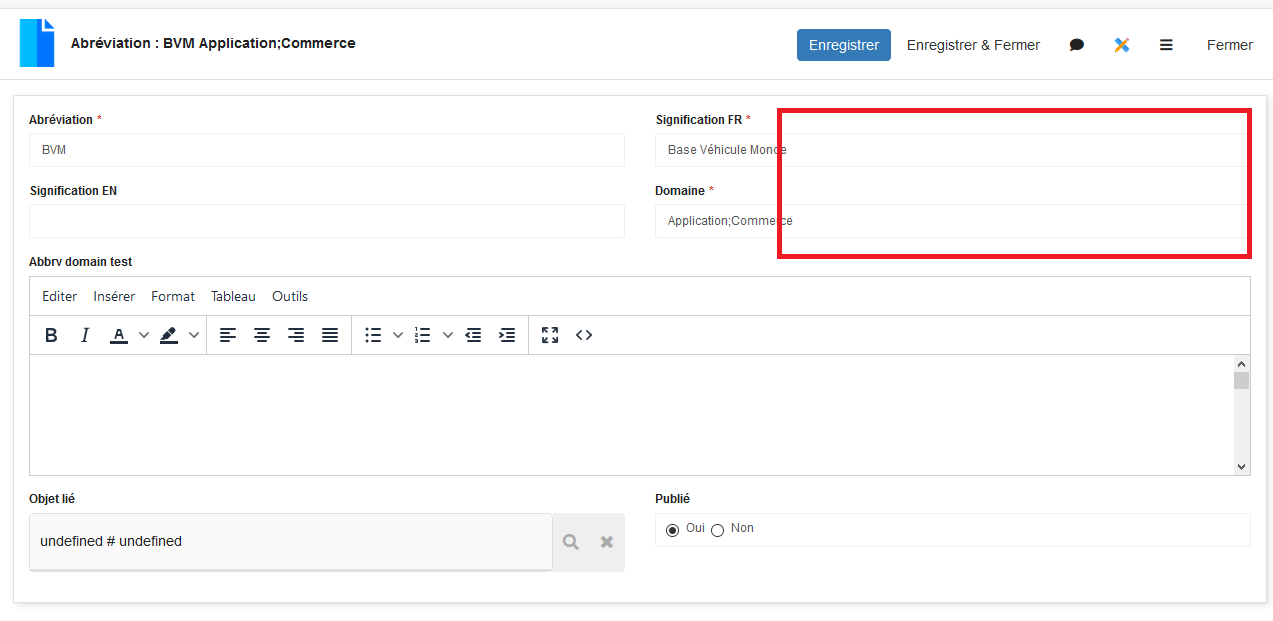This screenshot has height=621, width=1273.
Task: Center align the editor text
Action: tap(262, 335)
